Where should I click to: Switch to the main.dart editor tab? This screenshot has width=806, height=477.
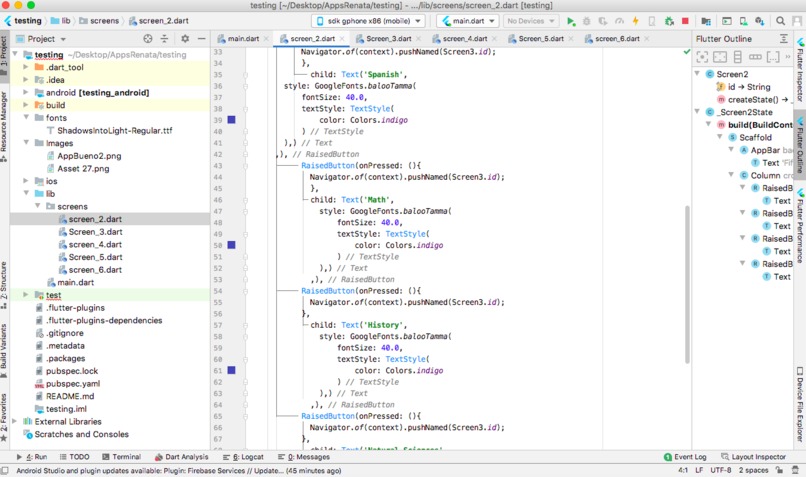pos(243,39)
